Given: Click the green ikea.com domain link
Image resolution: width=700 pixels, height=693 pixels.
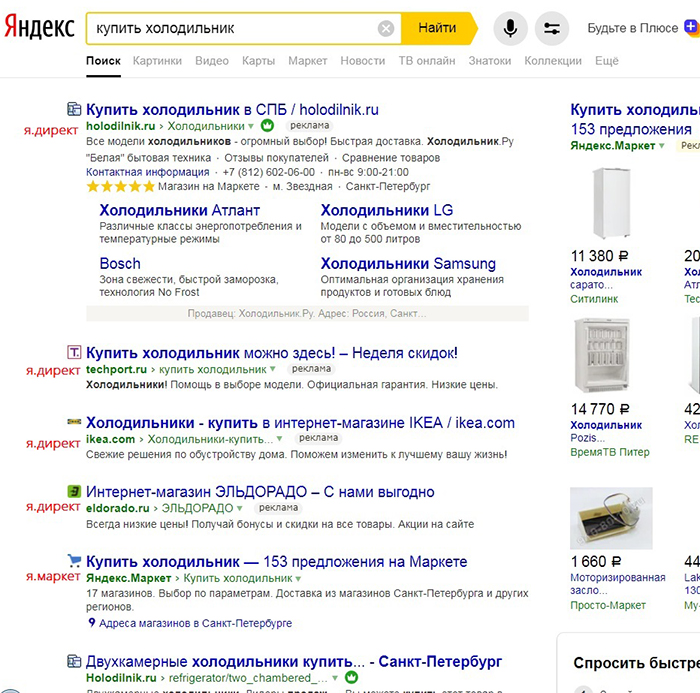Looking at the screenshot, I should (x=110, y=439).
